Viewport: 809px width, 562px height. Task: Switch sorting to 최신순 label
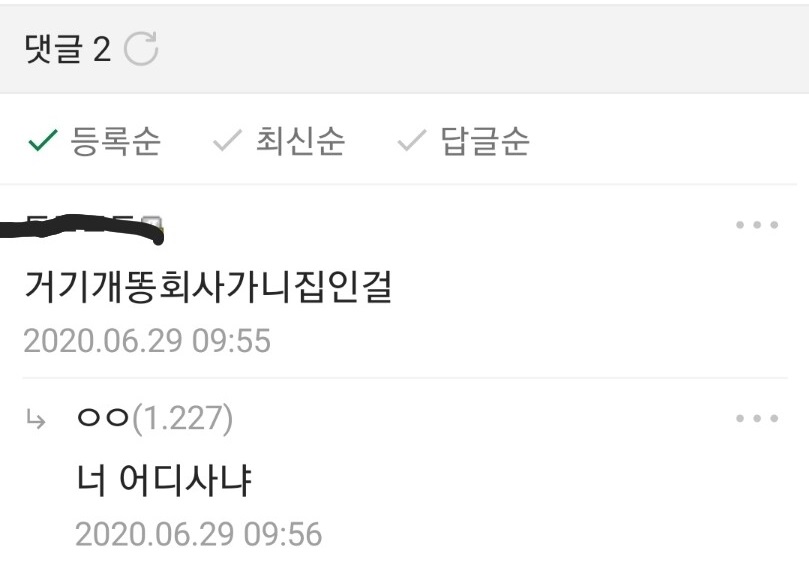tap(300, 140)
